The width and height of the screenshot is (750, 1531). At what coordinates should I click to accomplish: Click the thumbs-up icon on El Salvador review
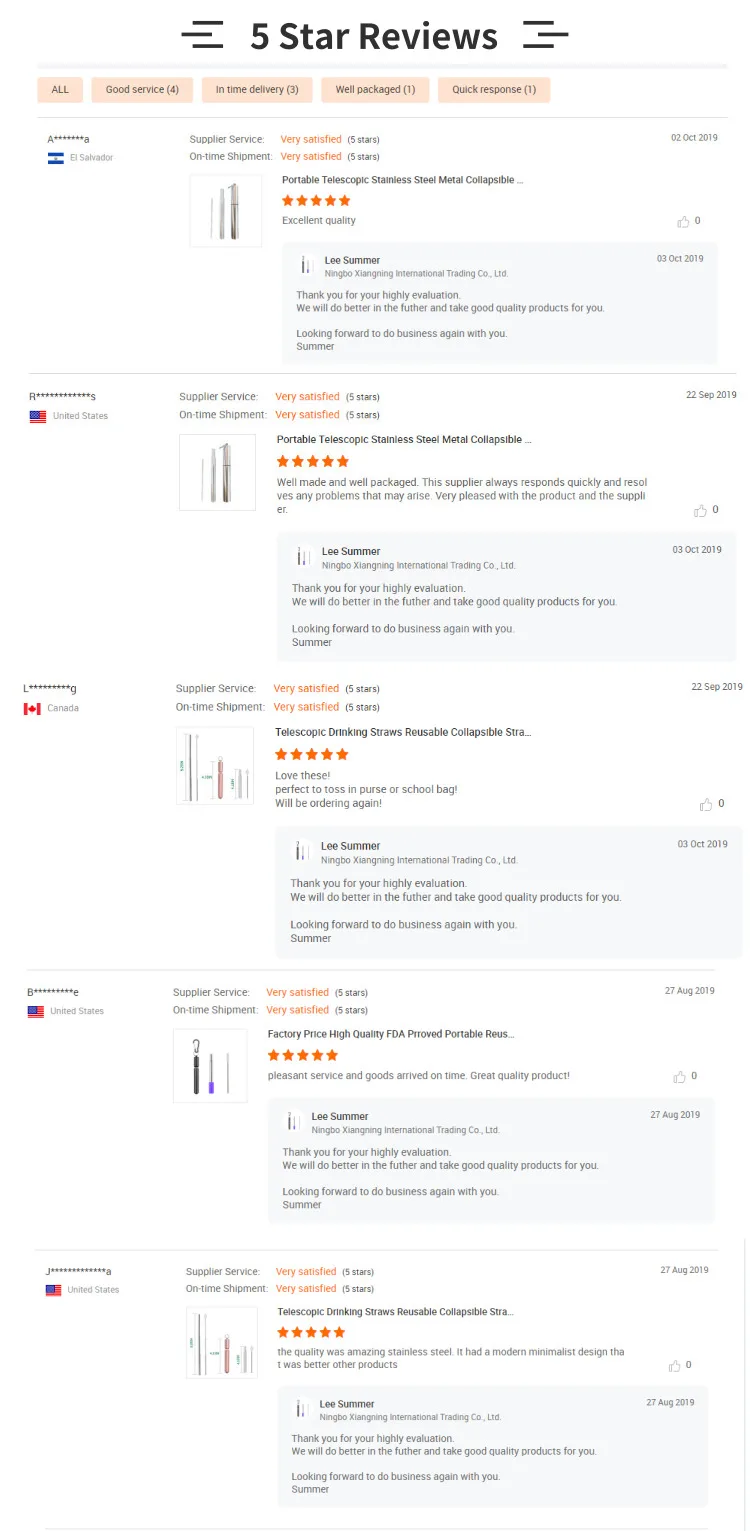(x=684, y=221)
